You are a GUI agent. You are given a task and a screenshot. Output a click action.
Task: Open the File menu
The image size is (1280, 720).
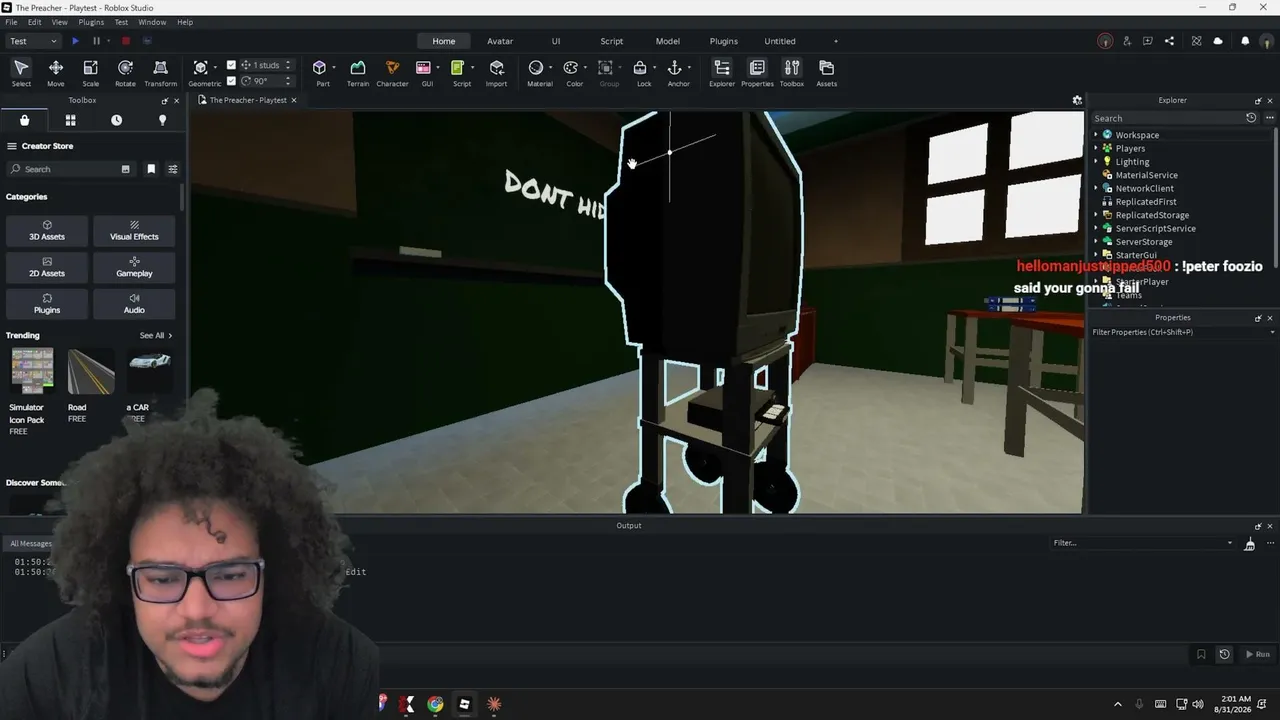click(x=11, y=22)
